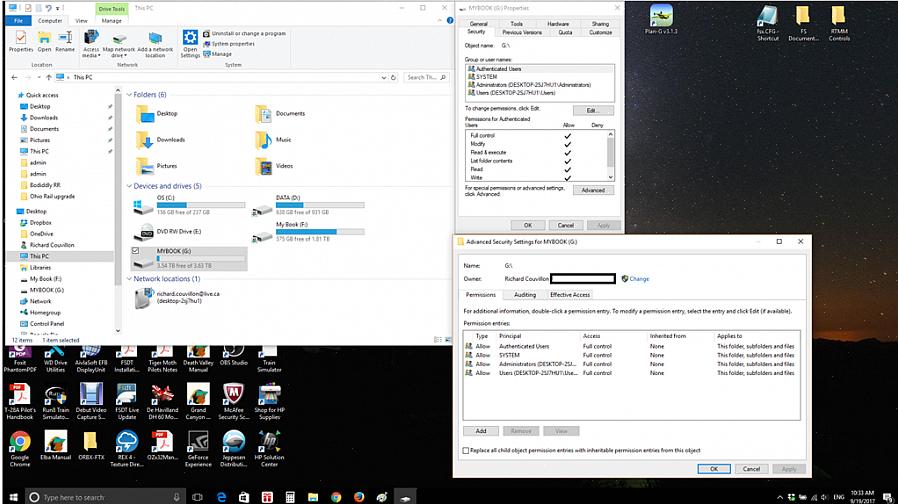898x504 pixels.
Task: Collapse the Network locations section
Action: tap(130, 279)
